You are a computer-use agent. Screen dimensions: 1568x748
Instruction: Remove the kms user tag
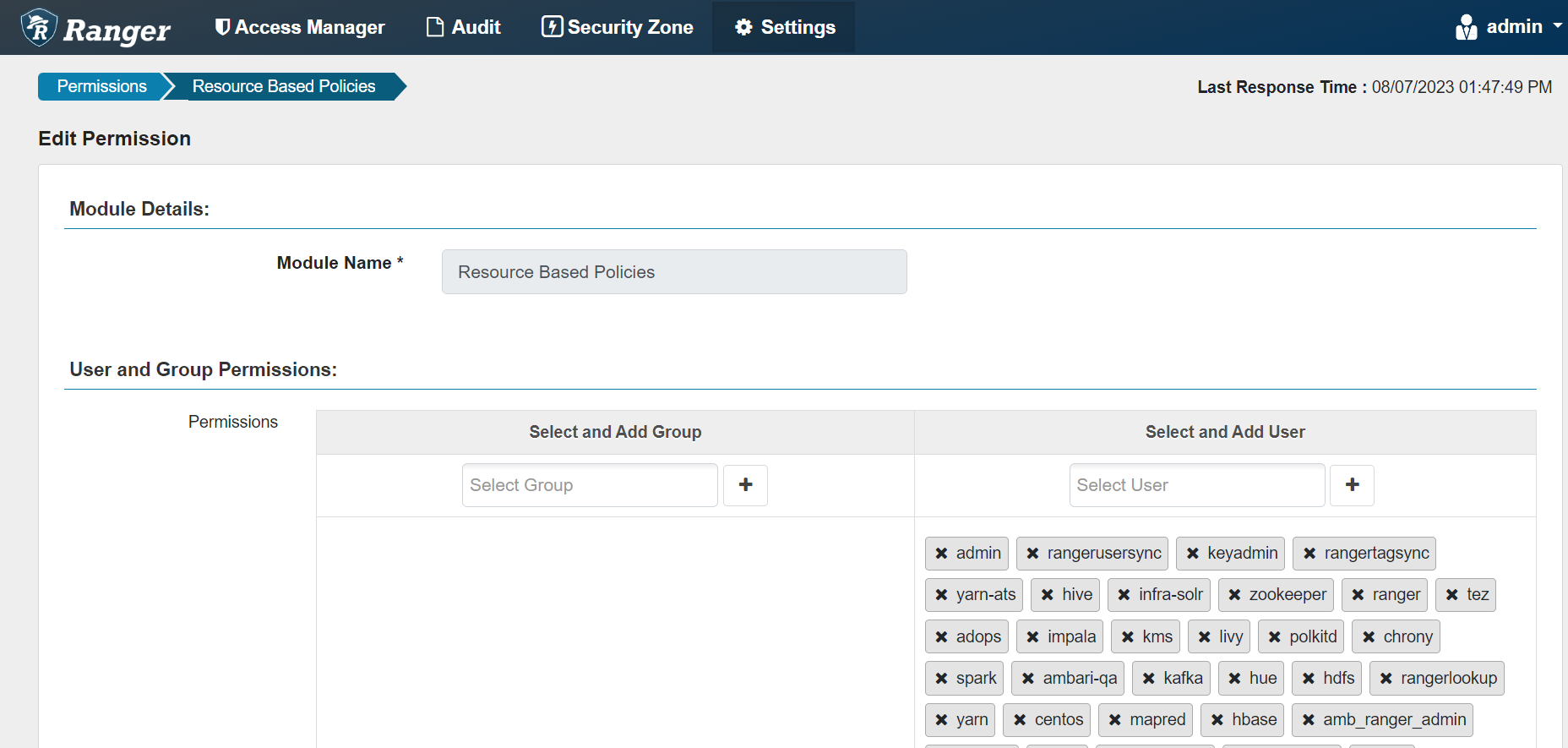click(1127, 637)
